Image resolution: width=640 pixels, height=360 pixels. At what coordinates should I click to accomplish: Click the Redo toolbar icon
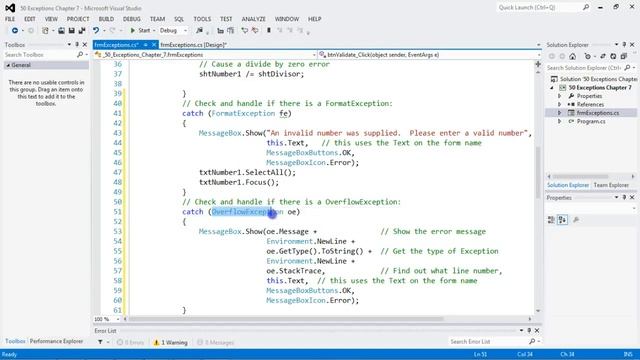pyautogui.click(x=113, y=31)
